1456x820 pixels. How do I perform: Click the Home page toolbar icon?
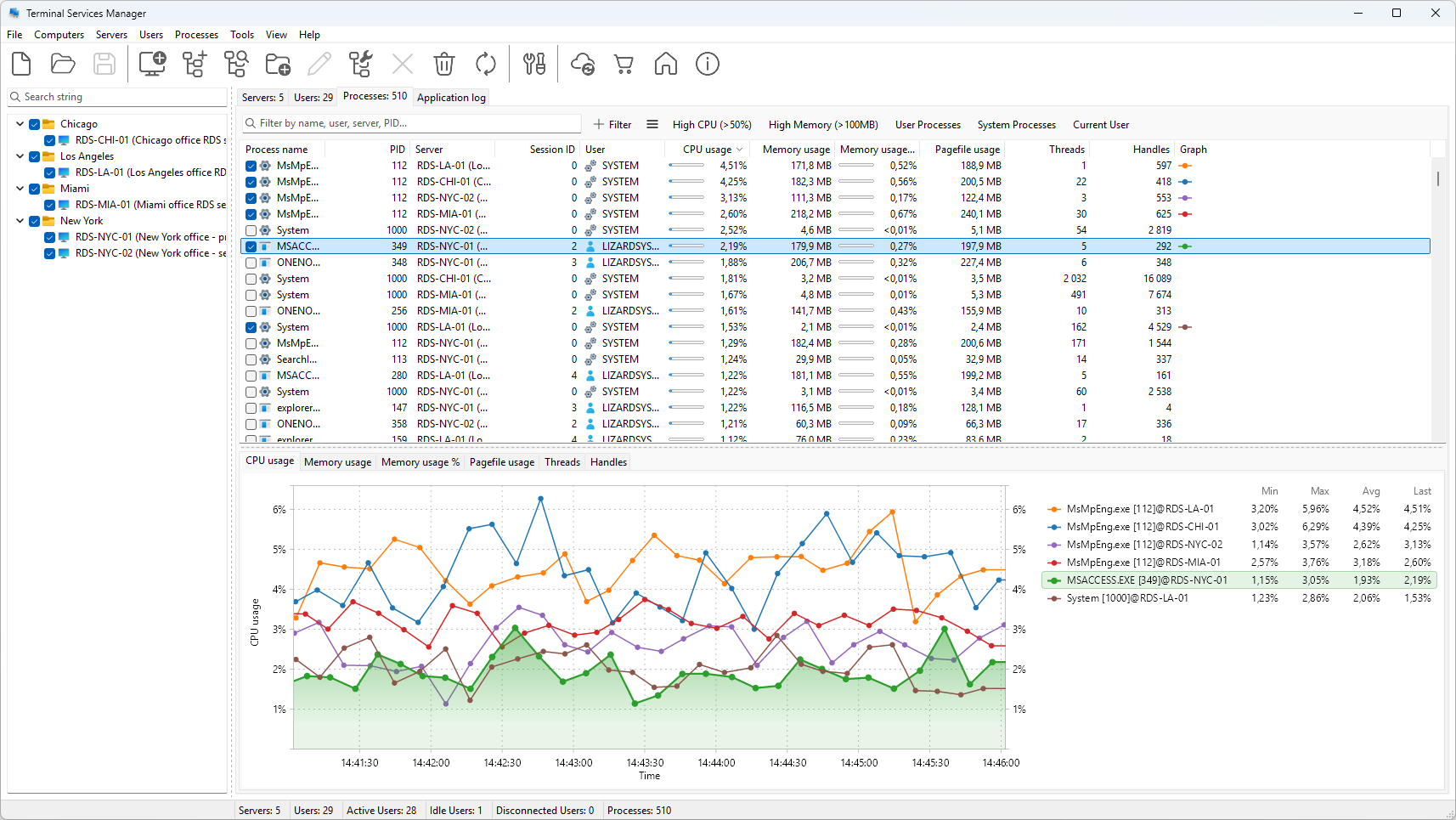[x=666, y=64]
